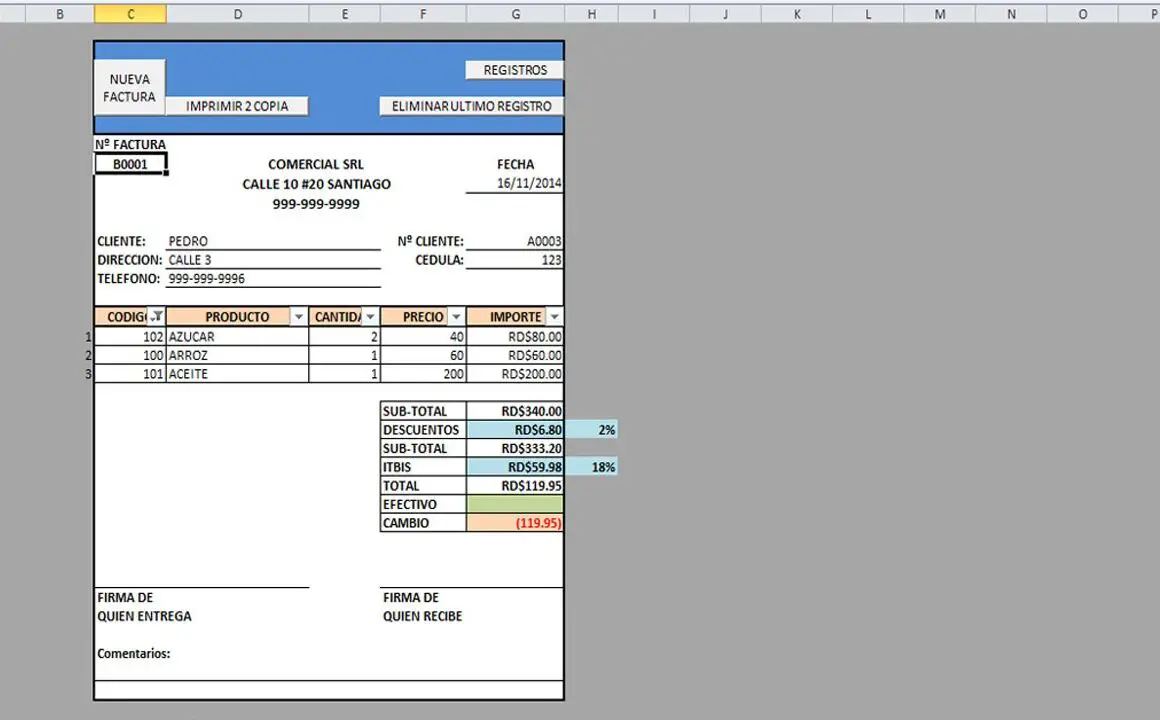
Task: Select the red CAMBIO value cell
Action: pos(515,523)
